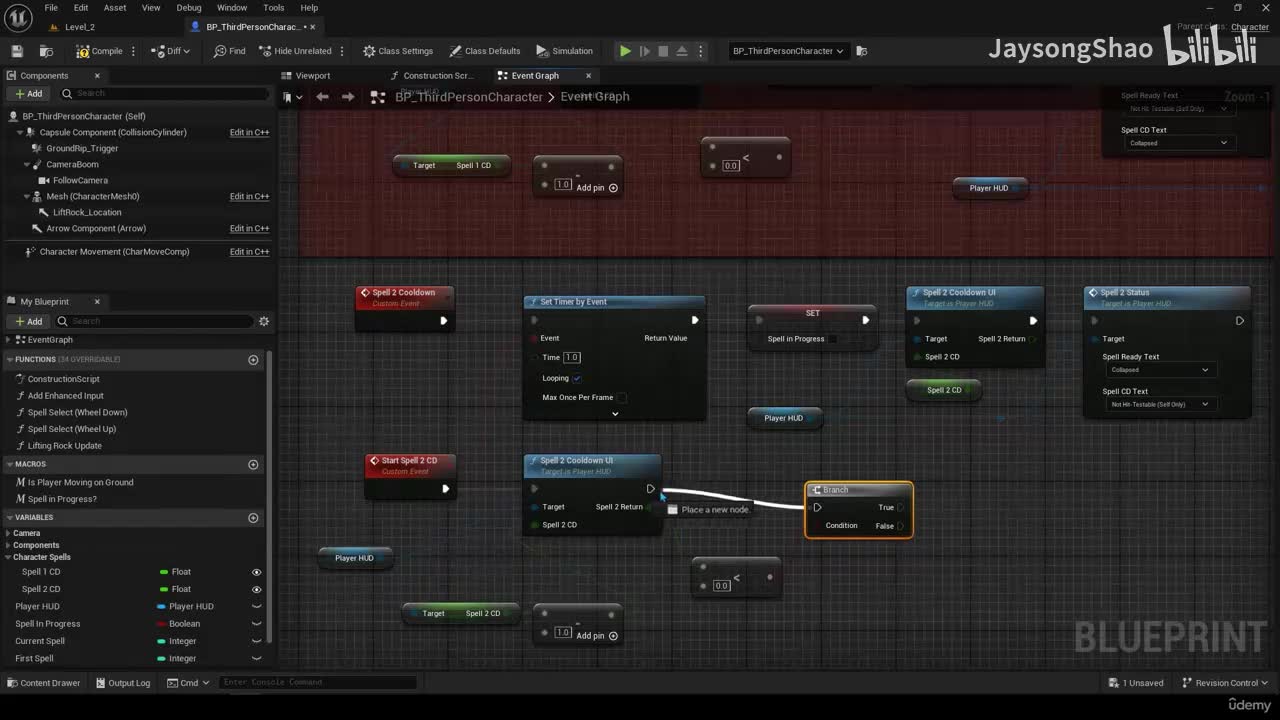The height and width of the screenshot is (720, 1280).
Task: Open the BP_ThirdPersonCharacter debug object dropdown
Action: (x=788, y=51)
